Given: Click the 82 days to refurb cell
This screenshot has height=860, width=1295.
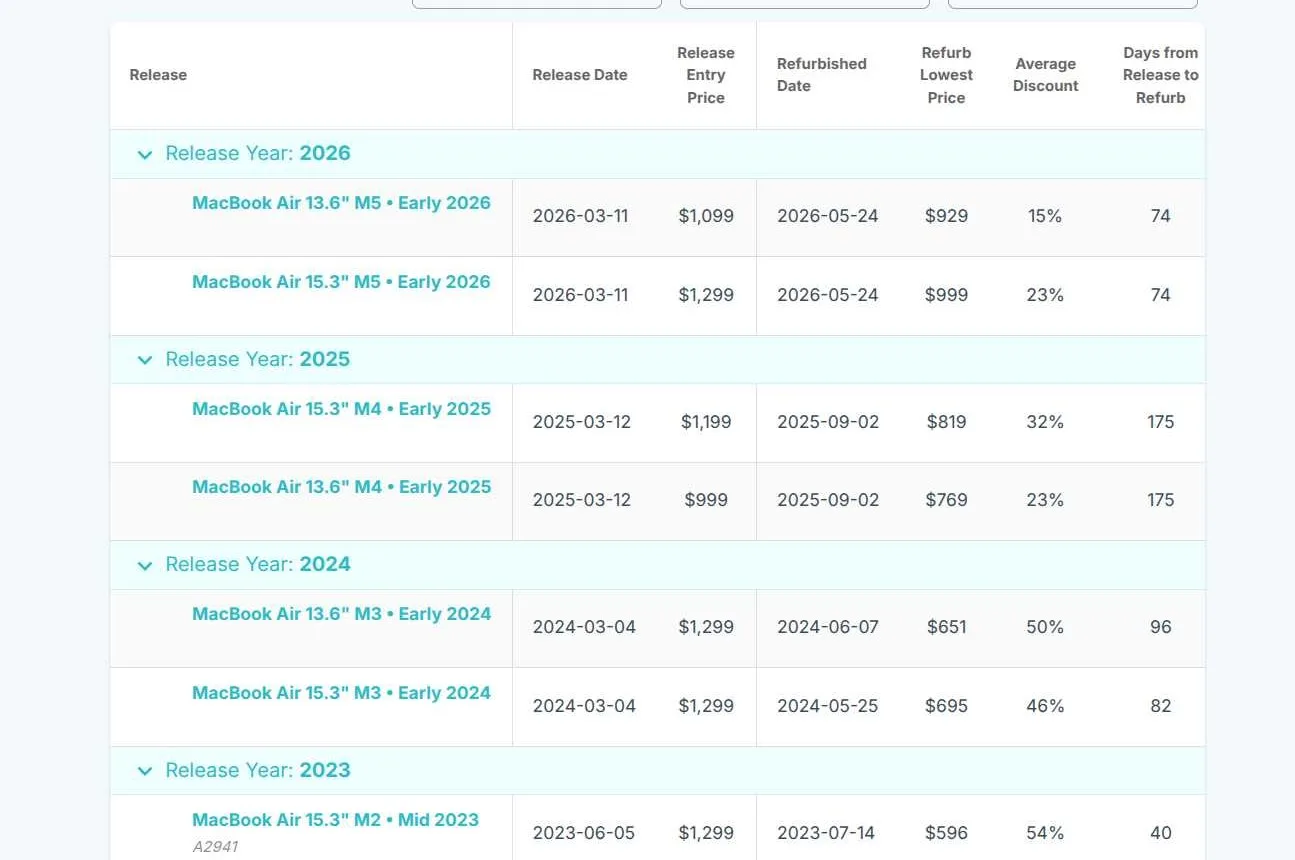Looking at the screenshot, I should click(1160, 706).
